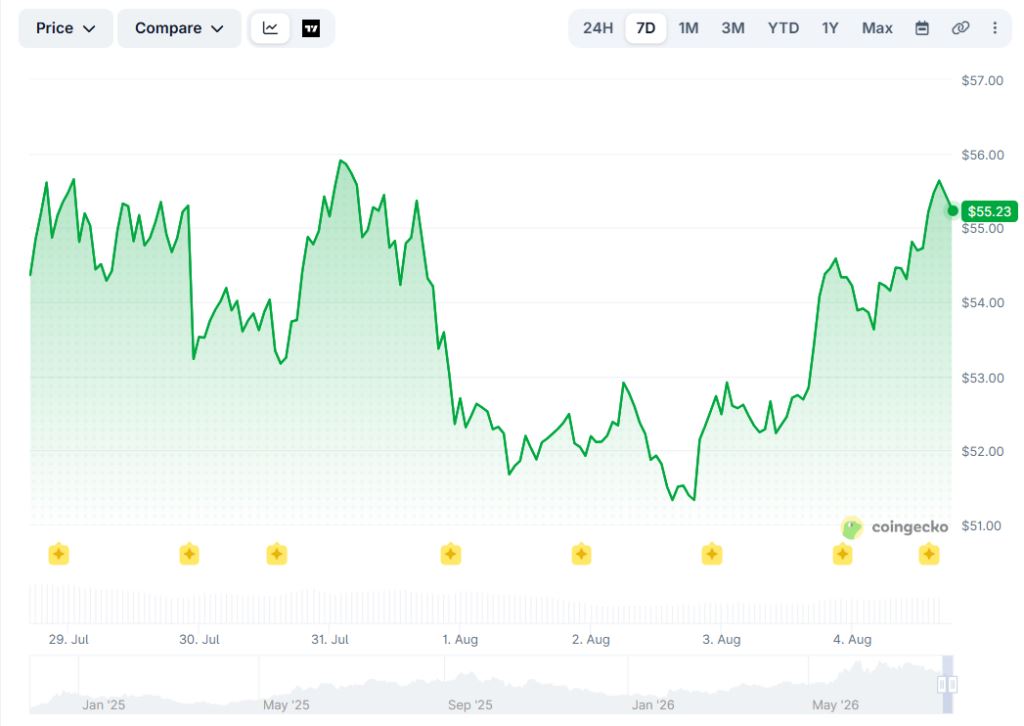Select the 1M time range
This screenshot has width=1024, height=726.
pos(688,28)
